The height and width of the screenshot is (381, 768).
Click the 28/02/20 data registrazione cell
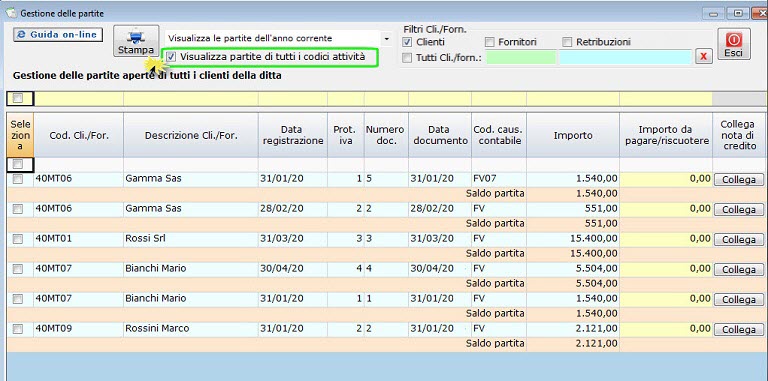(293, 209)
